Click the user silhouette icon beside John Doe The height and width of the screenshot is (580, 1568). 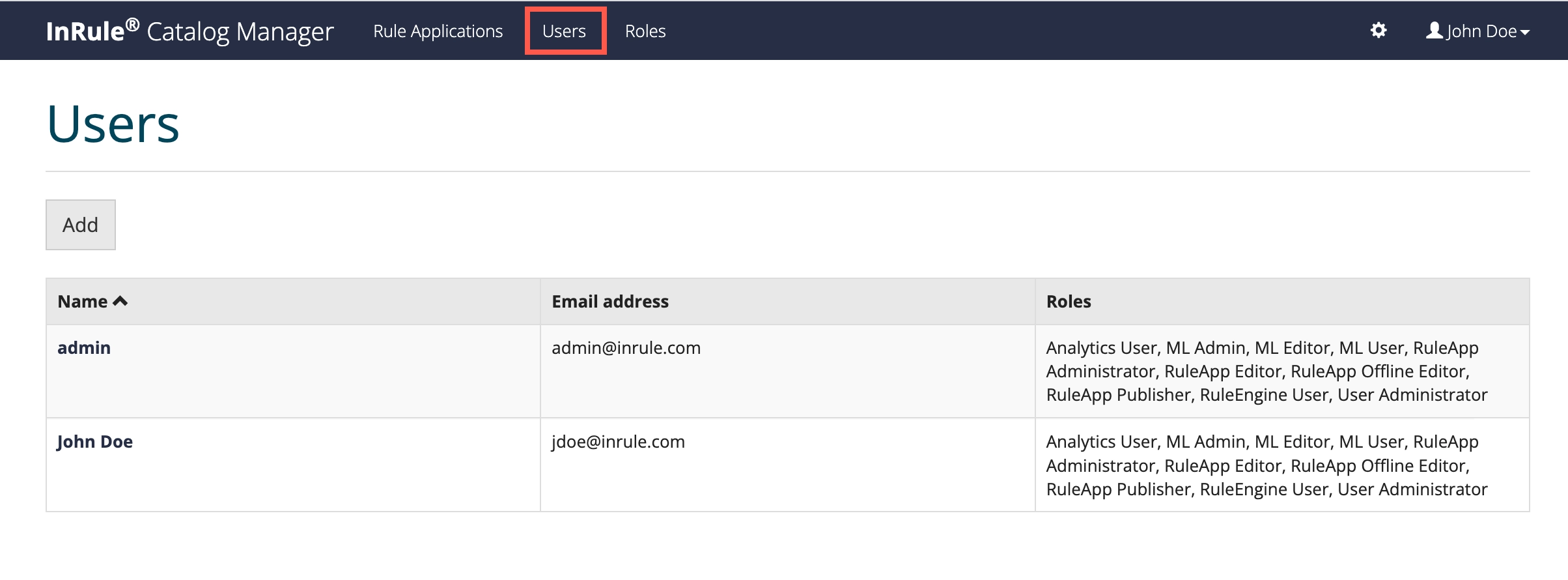1434,31
